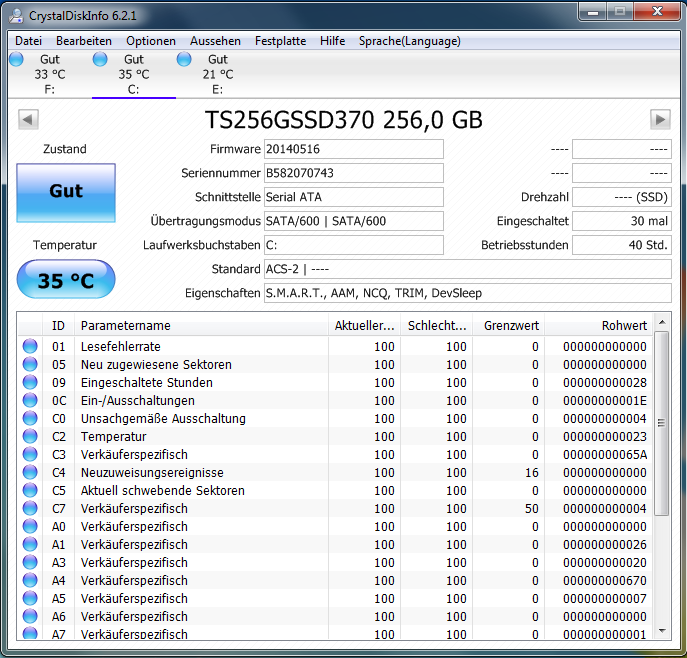Screen dimensions: 687x658
Task: Select the Neuzuweisungsereignisse parameter name
Action: [152, 473]
